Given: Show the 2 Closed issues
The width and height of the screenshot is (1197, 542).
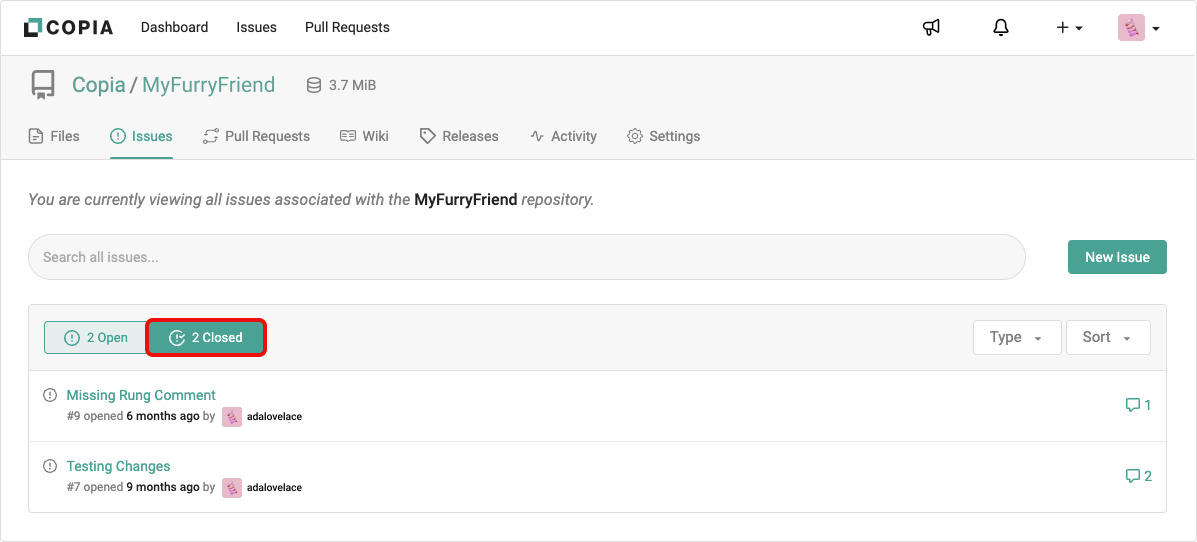Looking at the screenshot, I should click(206, 338).
